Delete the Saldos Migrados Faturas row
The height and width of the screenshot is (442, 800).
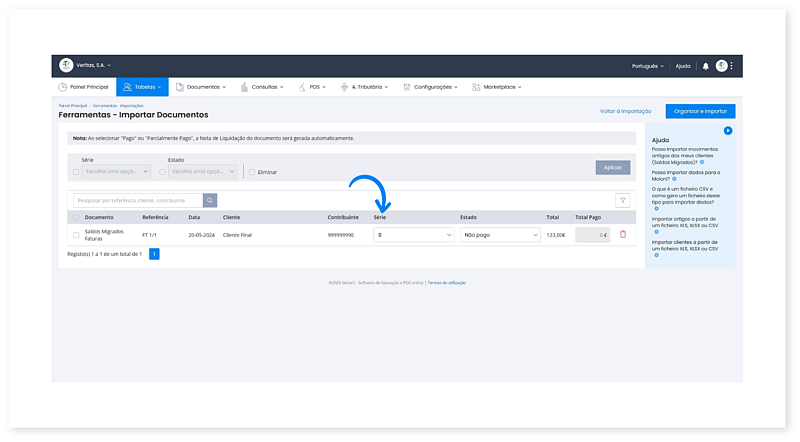(x=623, y=235)
